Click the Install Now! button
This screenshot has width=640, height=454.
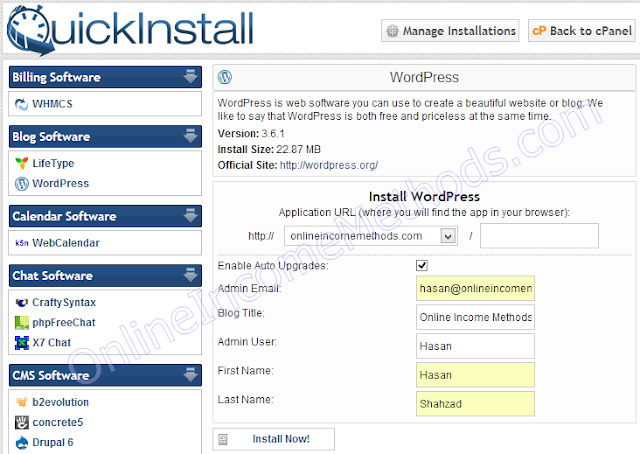click(x=273, y=439)
